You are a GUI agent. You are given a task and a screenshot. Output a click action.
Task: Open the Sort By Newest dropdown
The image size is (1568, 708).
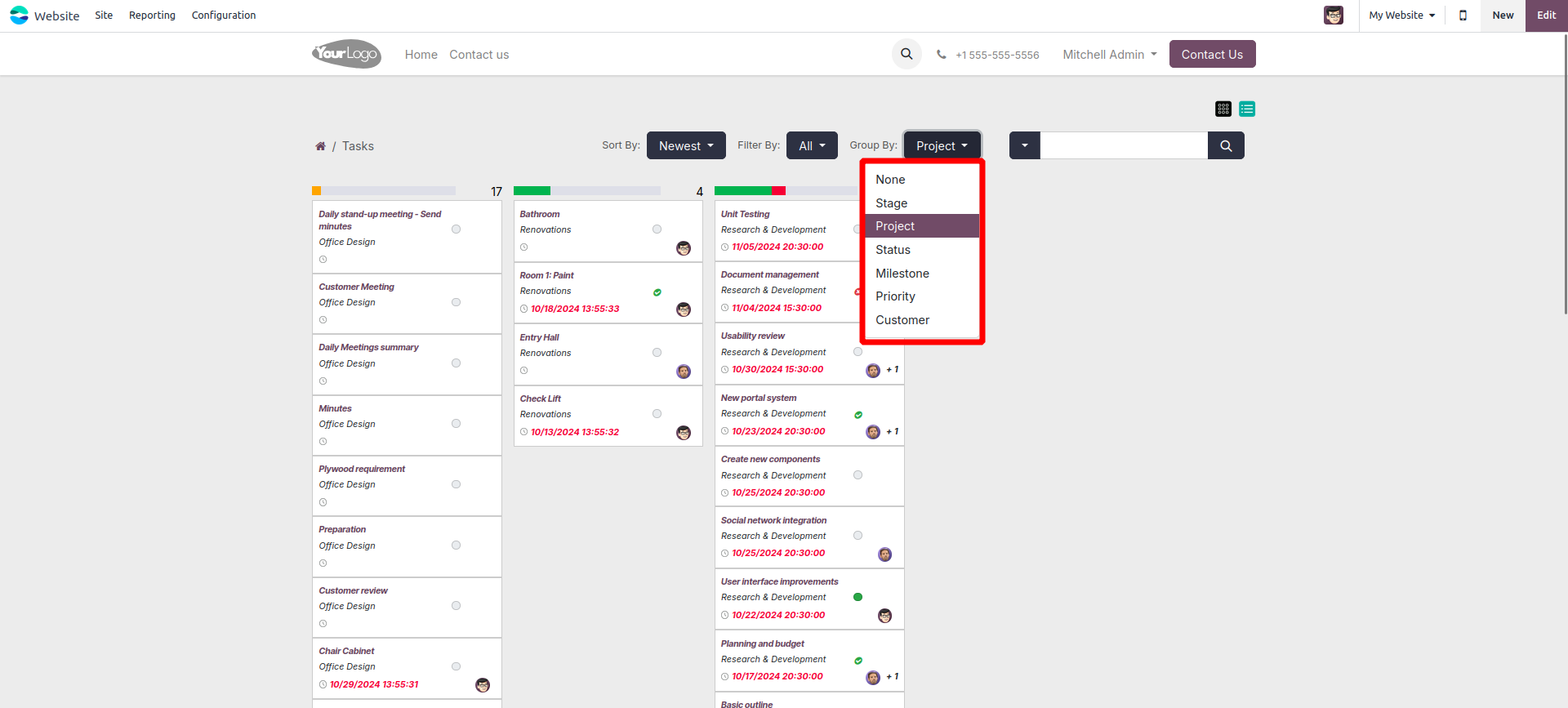pos(686,145)
